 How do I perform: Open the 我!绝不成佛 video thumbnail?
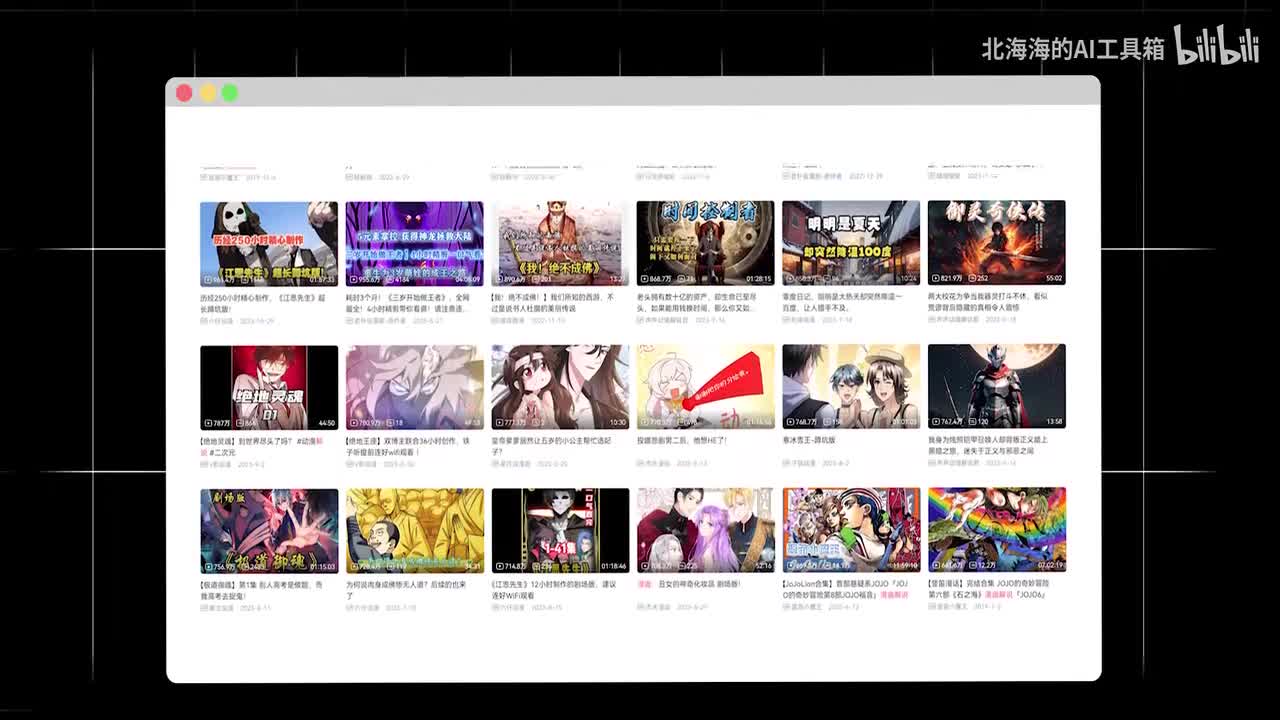560,243
